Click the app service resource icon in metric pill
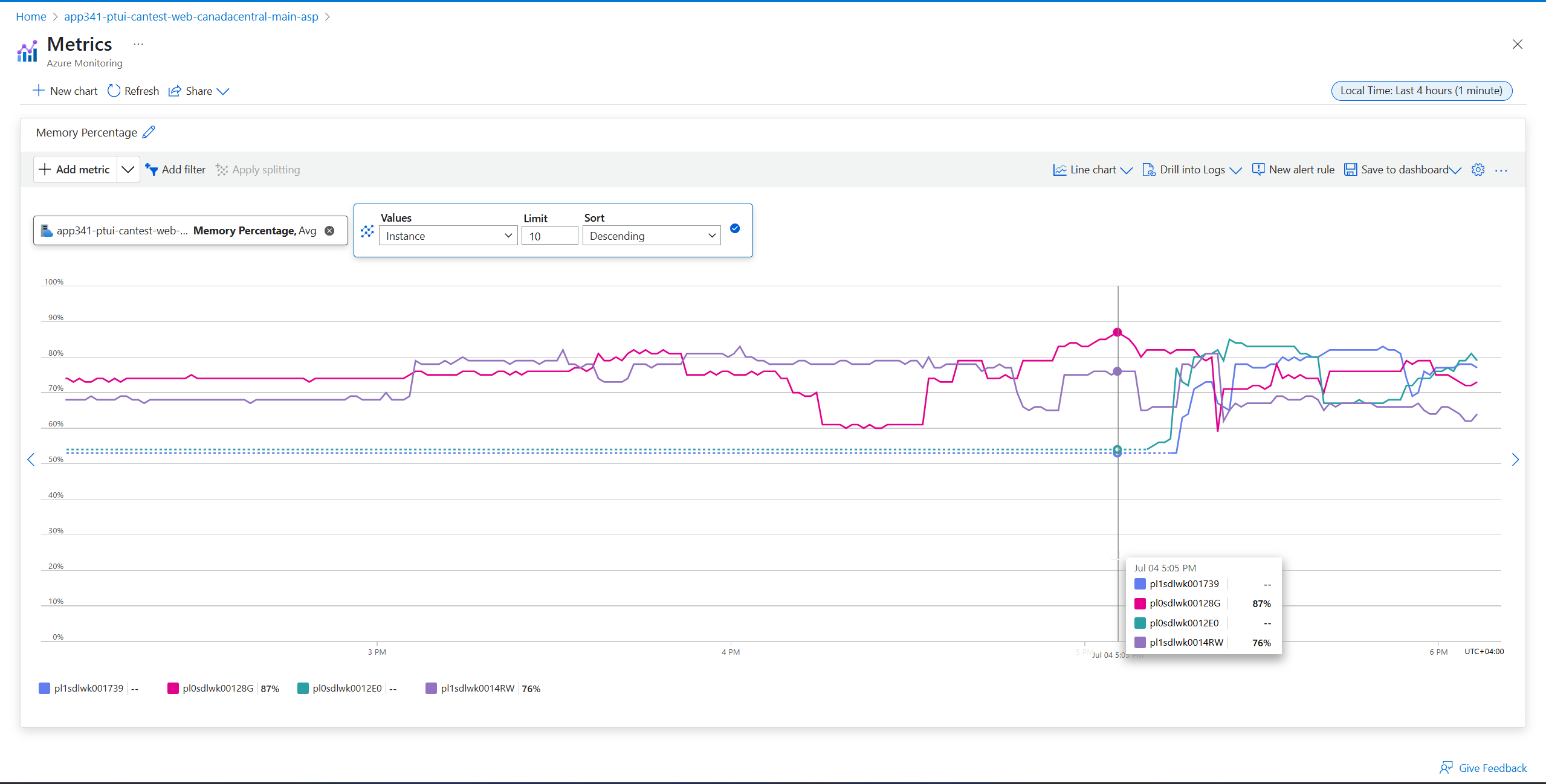 click(x=47, y=231)
